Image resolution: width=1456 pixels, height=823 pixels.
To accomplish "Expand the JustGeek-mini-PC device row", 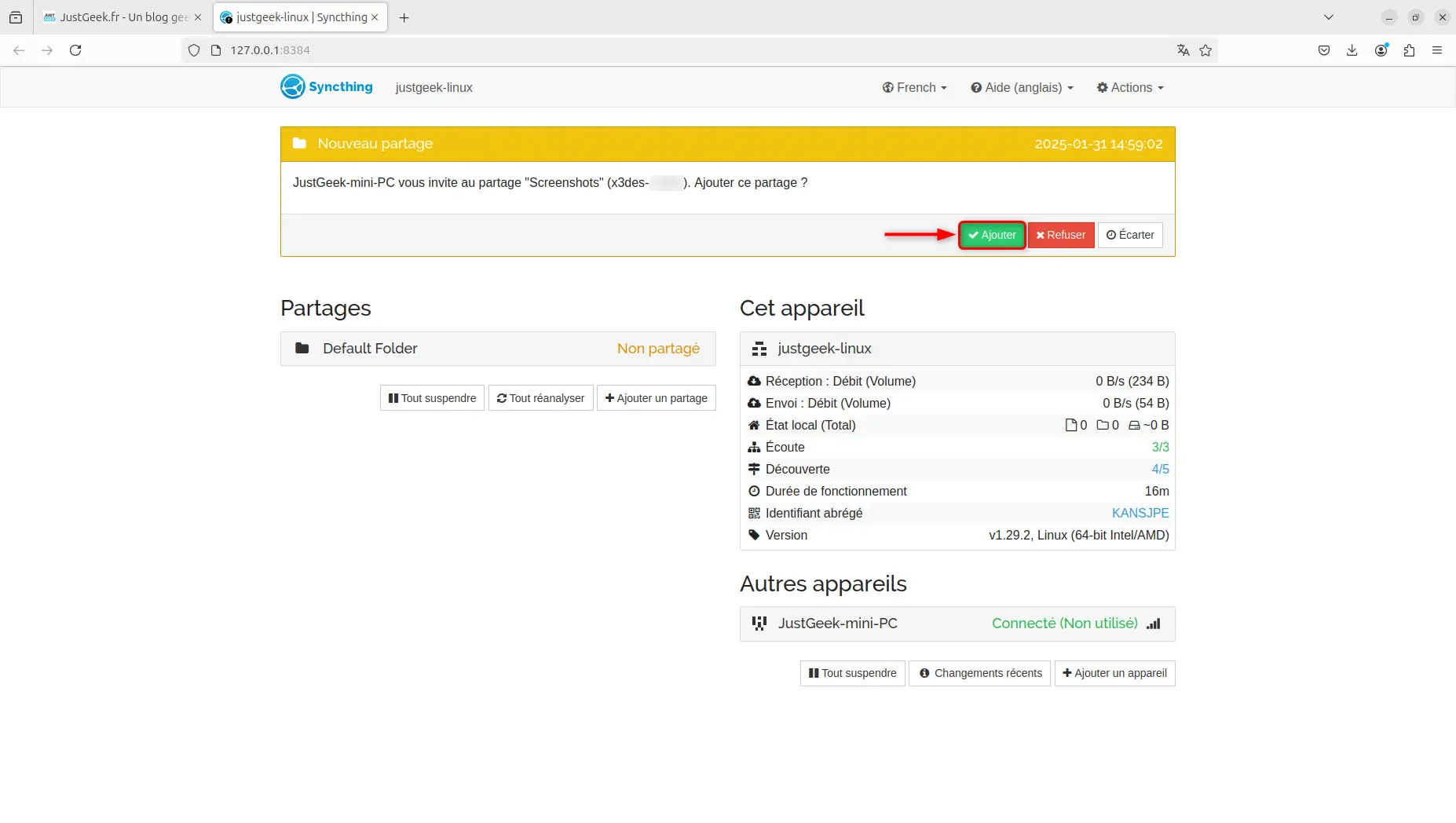I will click(x=957, y=624).
